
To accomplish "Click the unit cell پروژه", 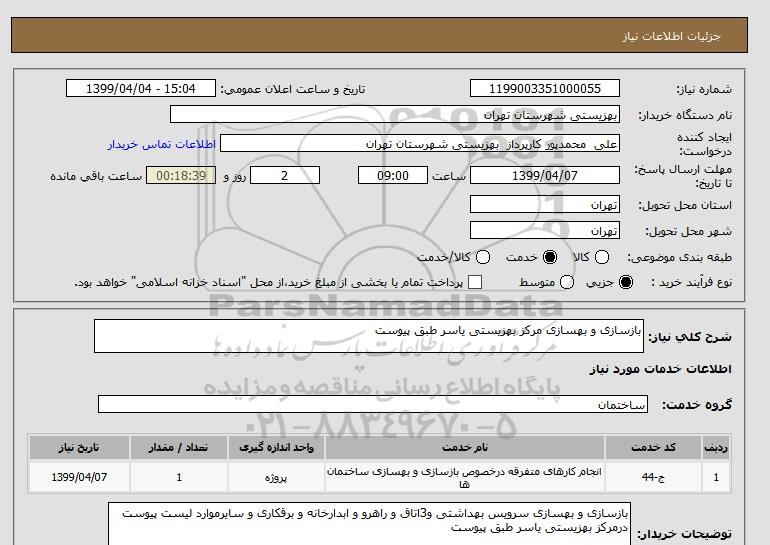I will pos(276,477).
